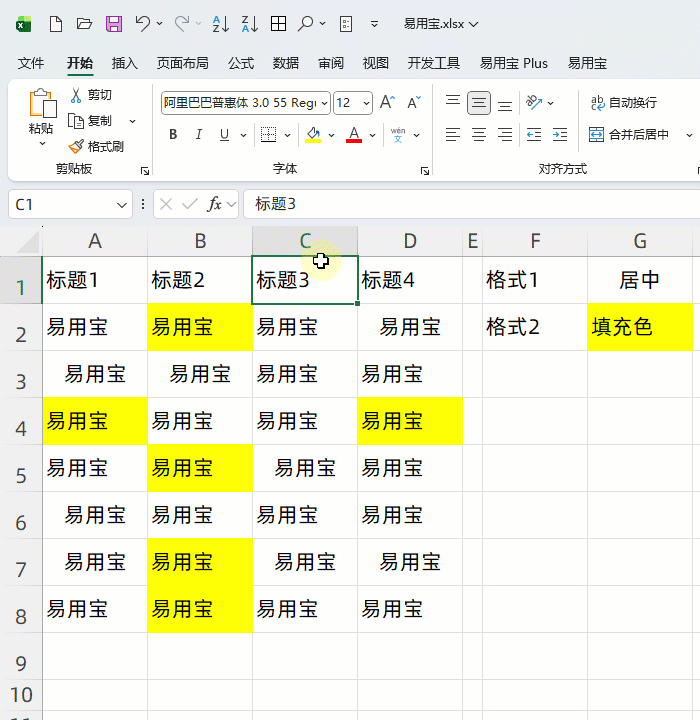Apply the yellow fill color bucket
700x720 pixels.
(x=313, y=135)
